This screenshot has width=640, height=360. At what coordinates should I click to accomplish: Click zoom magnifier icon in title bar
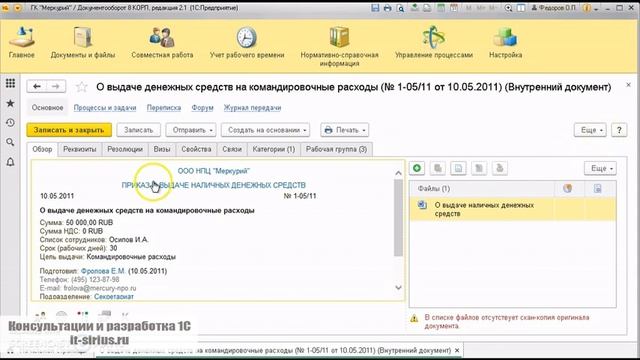pyautogui.click(x=508, y=8)
